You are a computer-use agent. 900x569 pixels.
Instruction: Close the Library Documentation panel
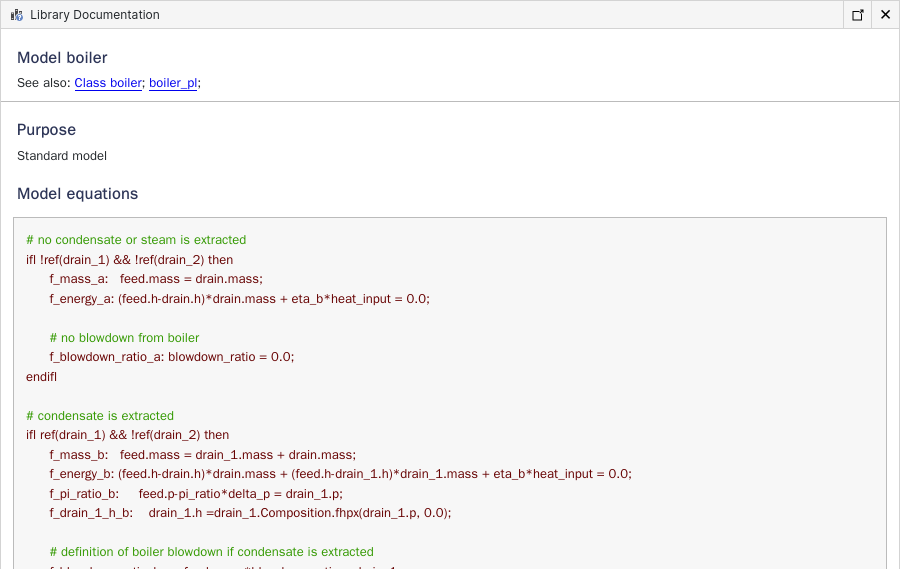coord(885,15)
